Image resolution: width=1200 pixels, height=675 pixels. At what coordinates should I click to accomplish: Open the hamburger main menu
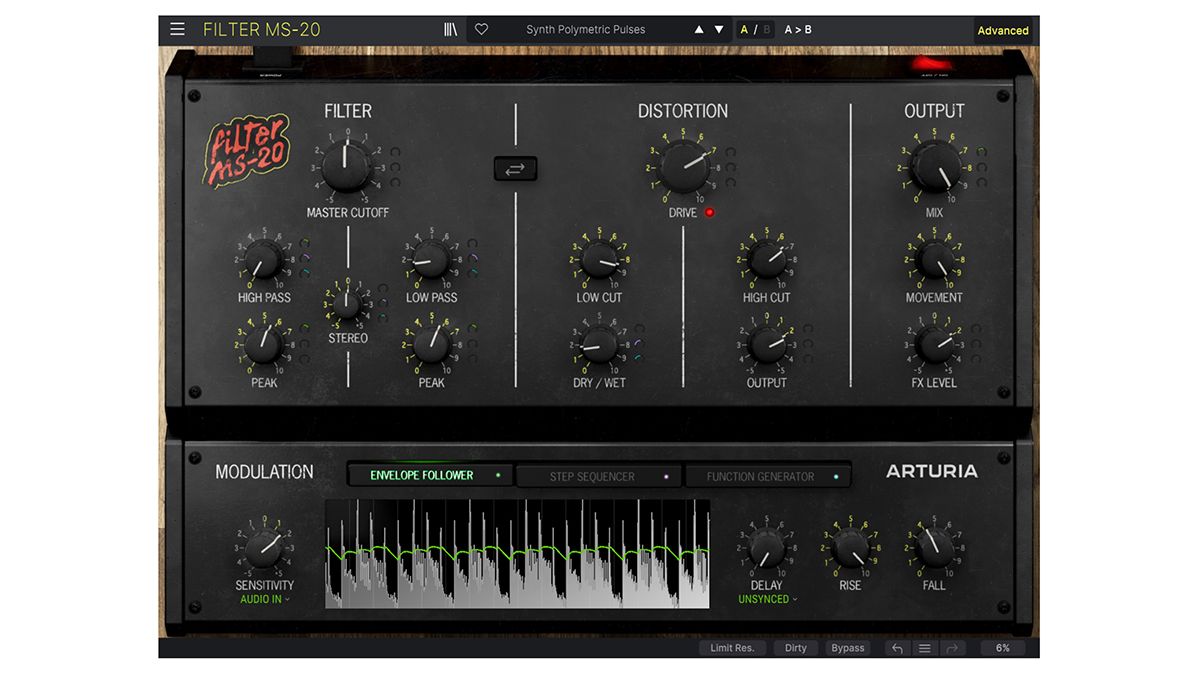coord(177,29)
